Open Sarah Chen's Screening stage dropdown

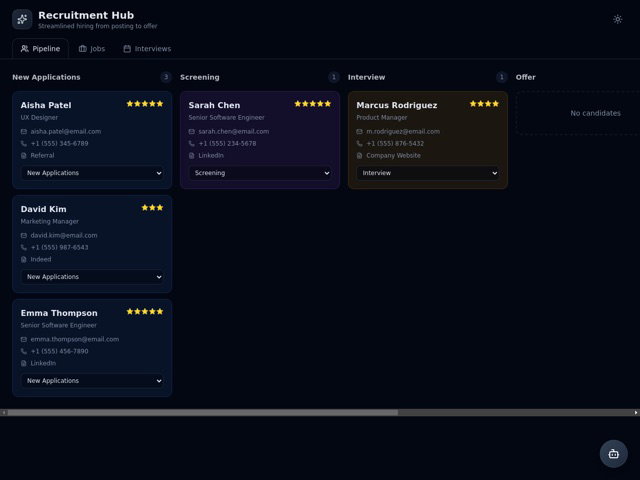click(260, 173)
